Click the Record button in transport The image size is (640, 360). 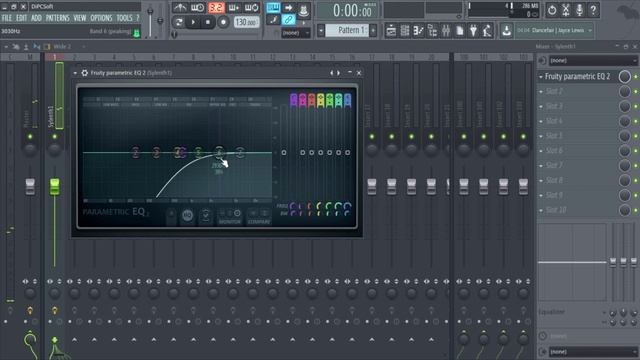point(223,22)
